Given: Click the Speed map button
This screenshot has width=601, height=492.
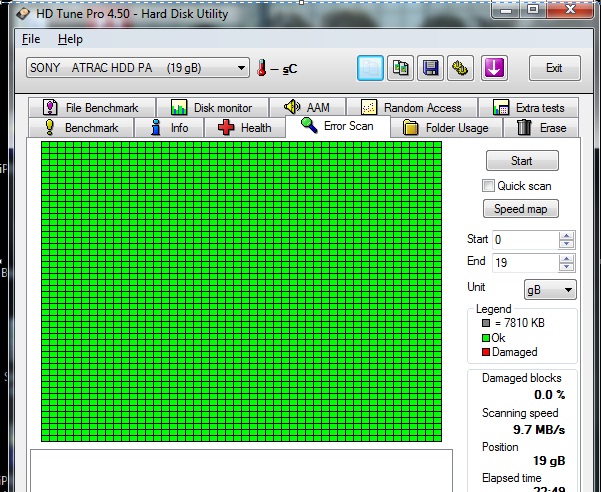Looking at the screenshot, I should pyautogui.click(x=522, y=209).
